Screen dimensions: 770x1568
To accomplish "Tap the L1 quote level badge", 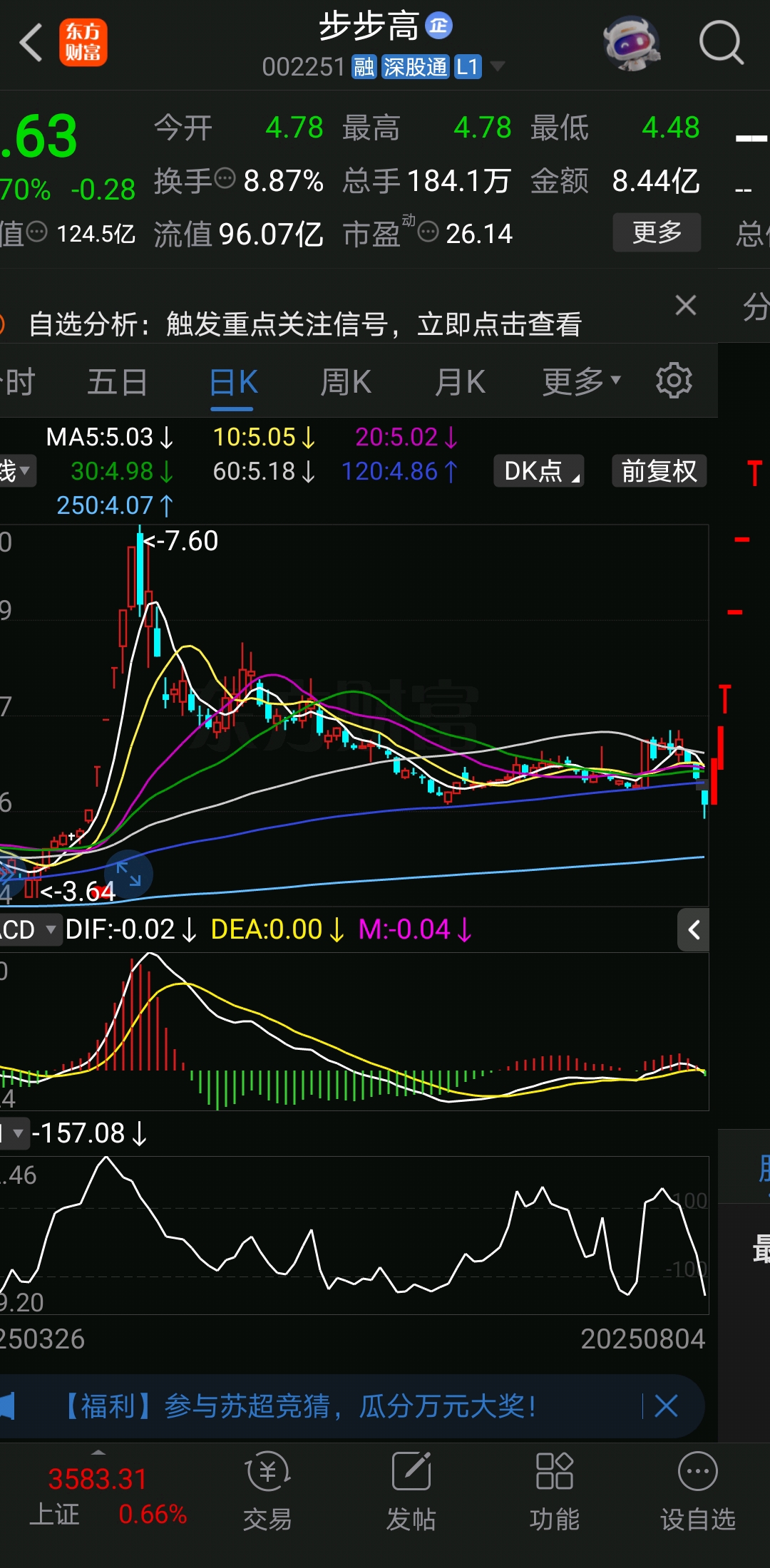I will click(x=467, y=67).
